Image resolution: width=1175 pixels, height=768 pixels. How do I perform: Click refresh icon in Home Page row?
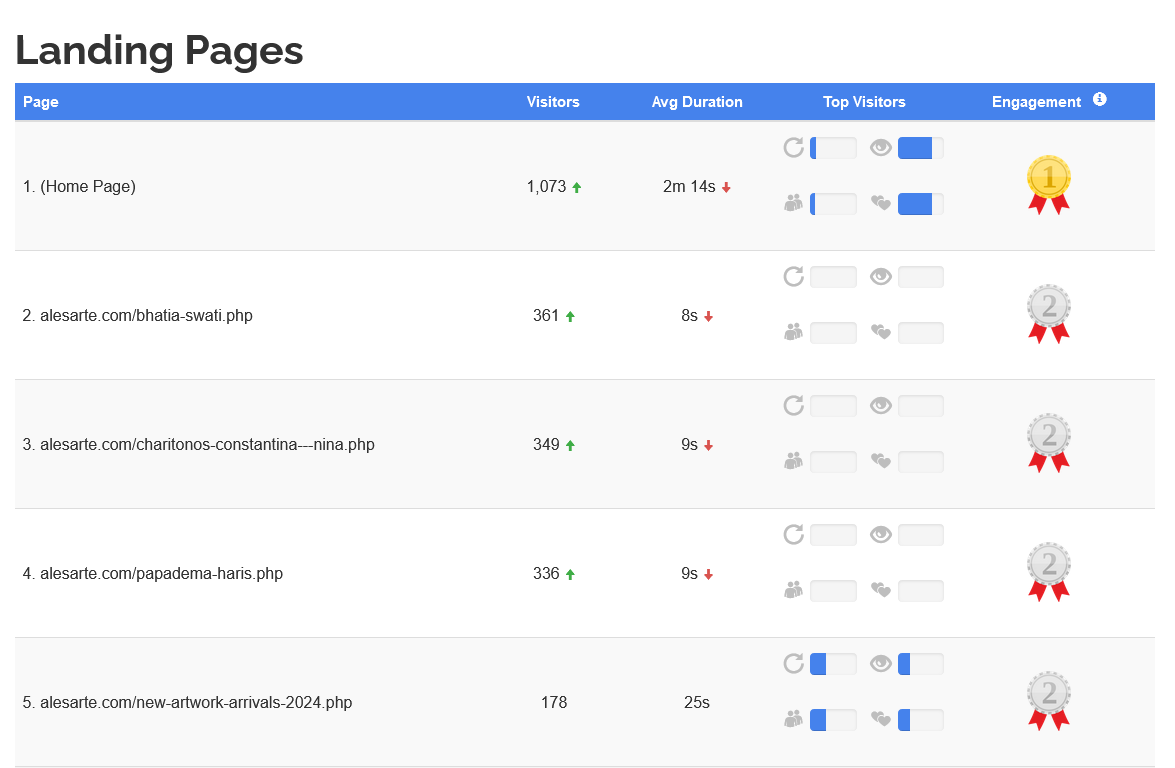794,148
